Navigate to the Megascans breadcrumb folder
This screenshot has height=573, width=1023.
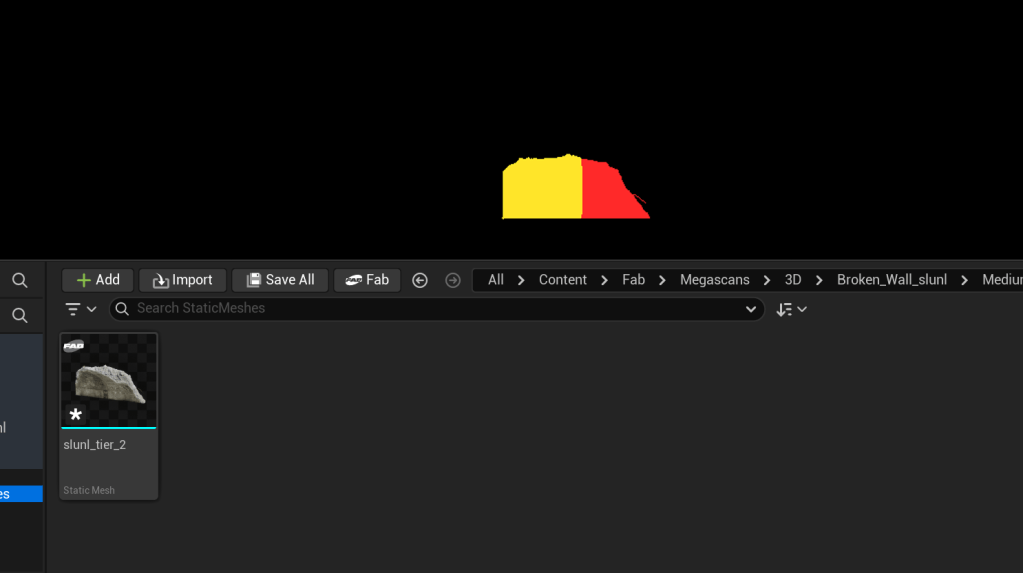tap(714, 280)
